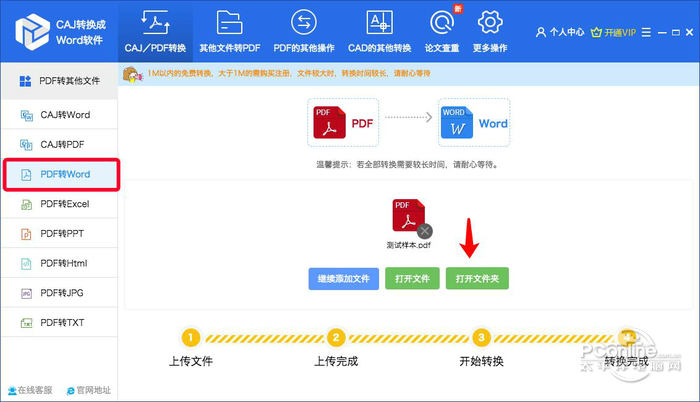Image resolution: width=700 pixels, height=402 pixels.
Task: Select PDF转JPG in sidebar
Action: pyautogui.click(x=59, y=293)
